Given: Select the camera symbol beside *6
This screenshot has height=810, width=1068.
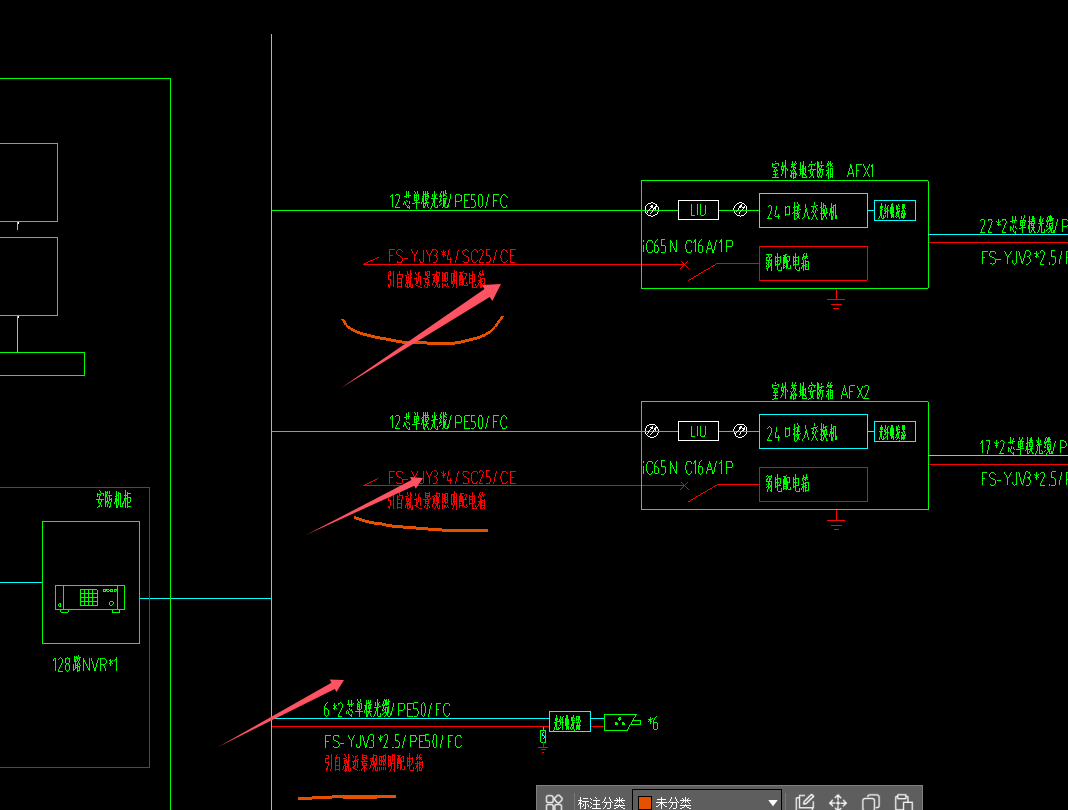Looking at the screenshot, I should click(x=622, y=721).
